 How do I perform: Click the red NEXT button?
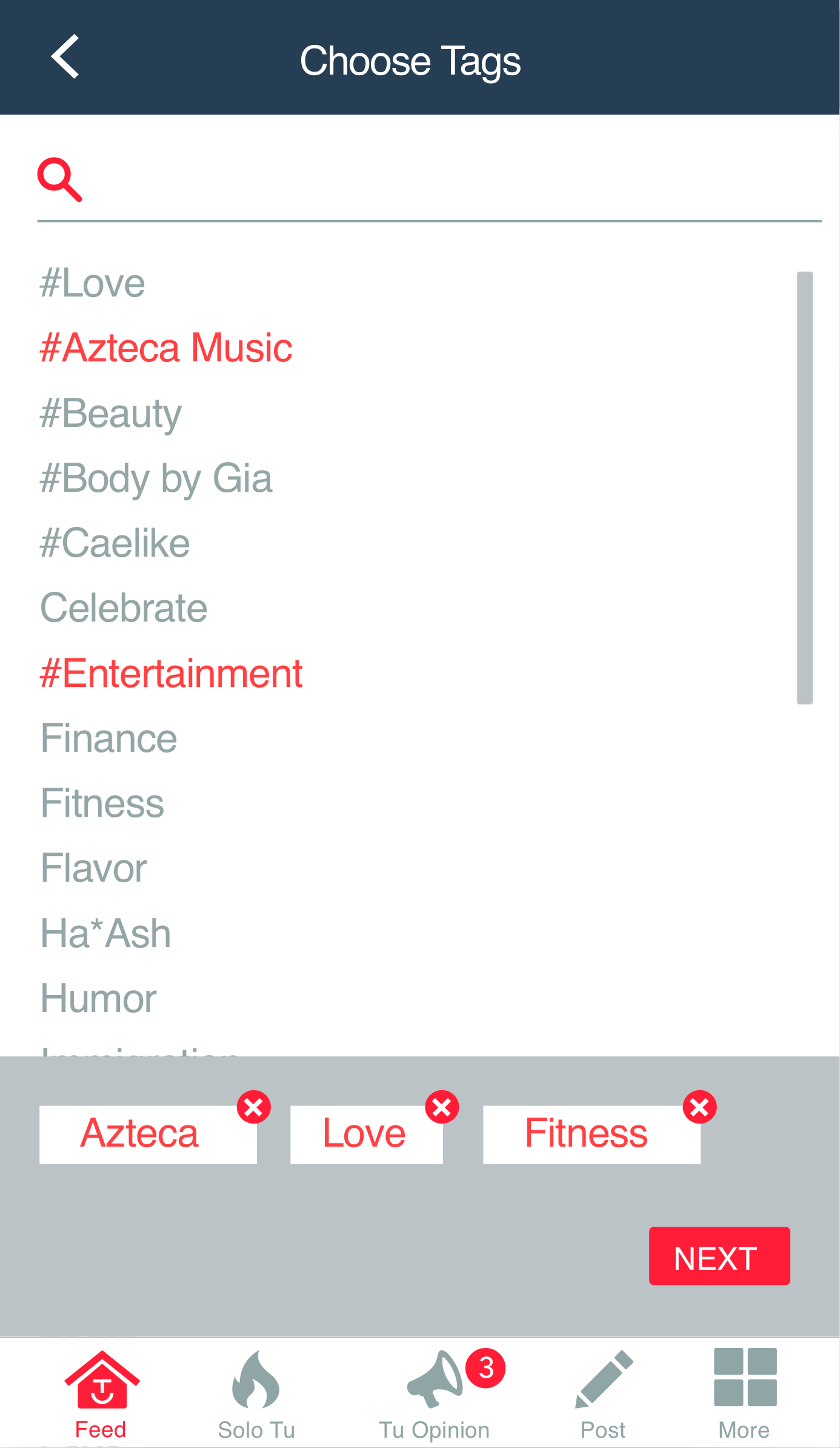(719, 1256)
